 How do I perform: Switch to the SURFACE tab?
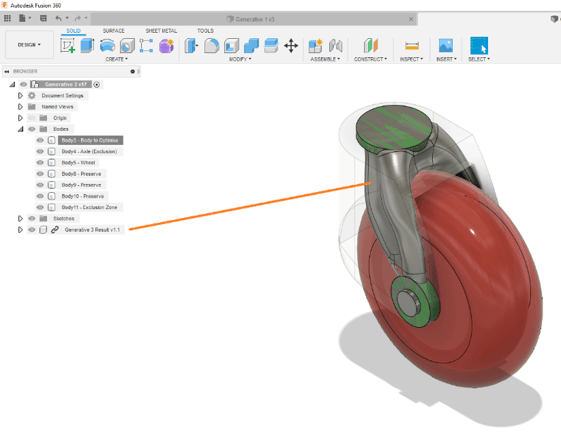click(x=114, y=31)
